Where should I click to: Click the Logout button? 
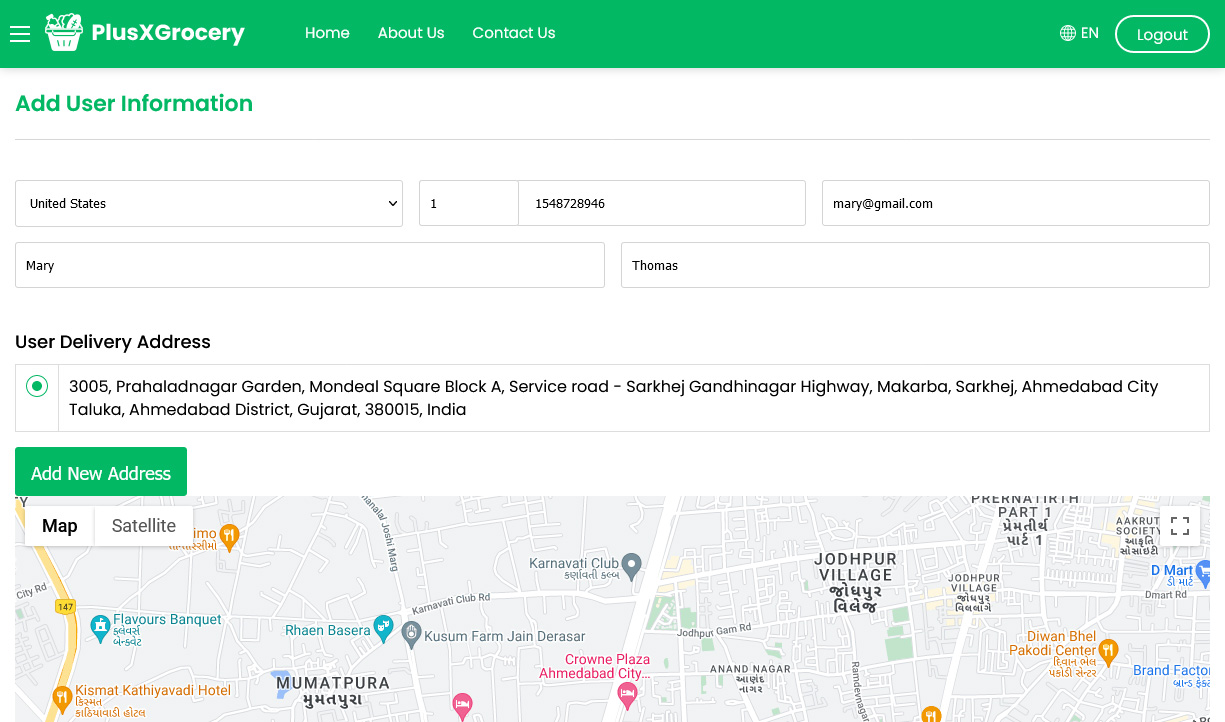coord(1162,34)
